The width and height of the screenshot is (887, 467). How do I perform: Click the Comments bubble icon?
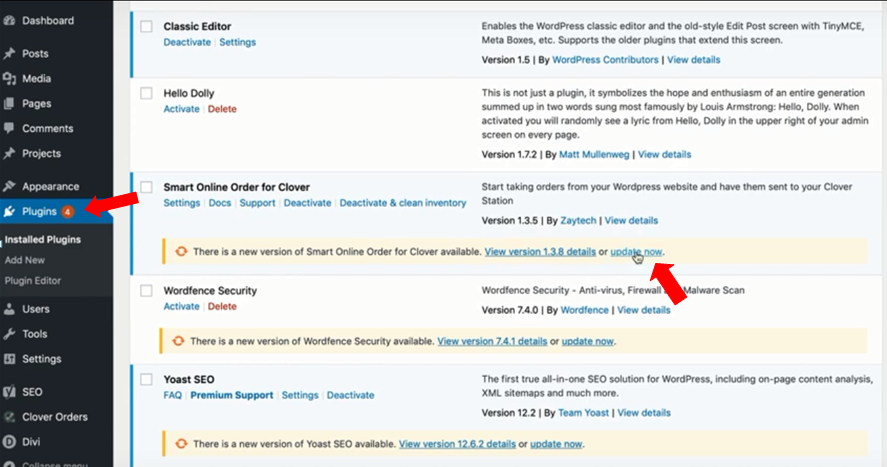coord(9,128)
